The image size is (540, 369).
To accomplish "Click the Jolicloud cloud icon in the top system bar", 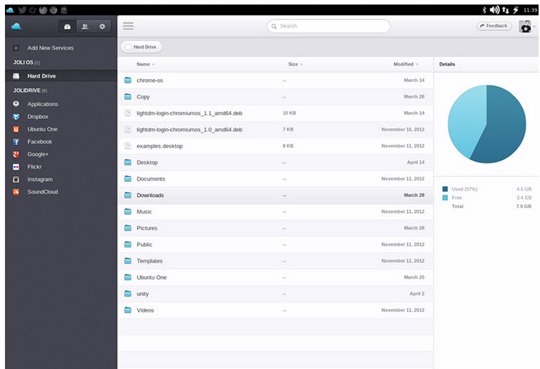I will 10,10.
